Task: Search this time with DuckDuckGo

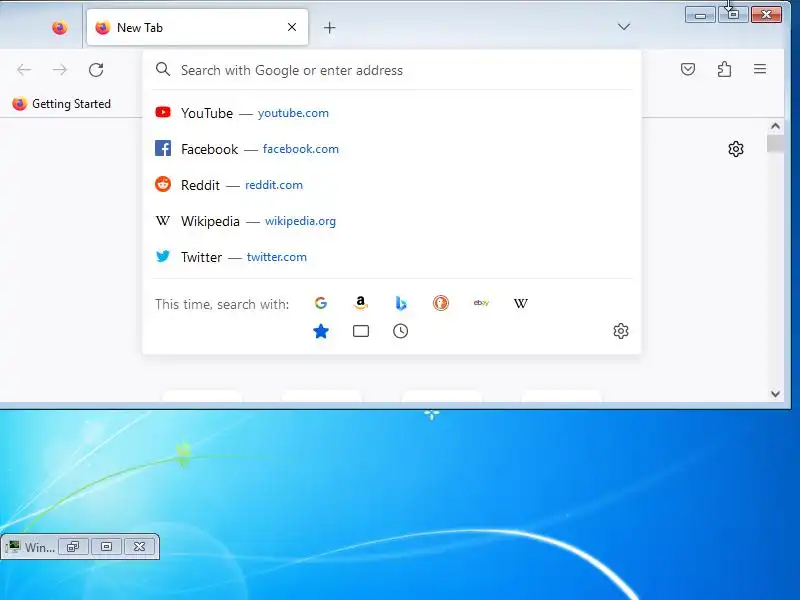Action: pos(441,303)
